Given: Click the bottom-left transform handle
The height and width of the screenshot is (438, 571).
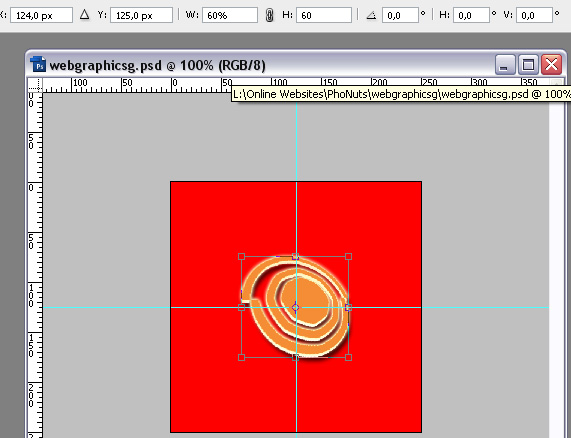Looking at the screenshot, I should click(x=241, y=358).
